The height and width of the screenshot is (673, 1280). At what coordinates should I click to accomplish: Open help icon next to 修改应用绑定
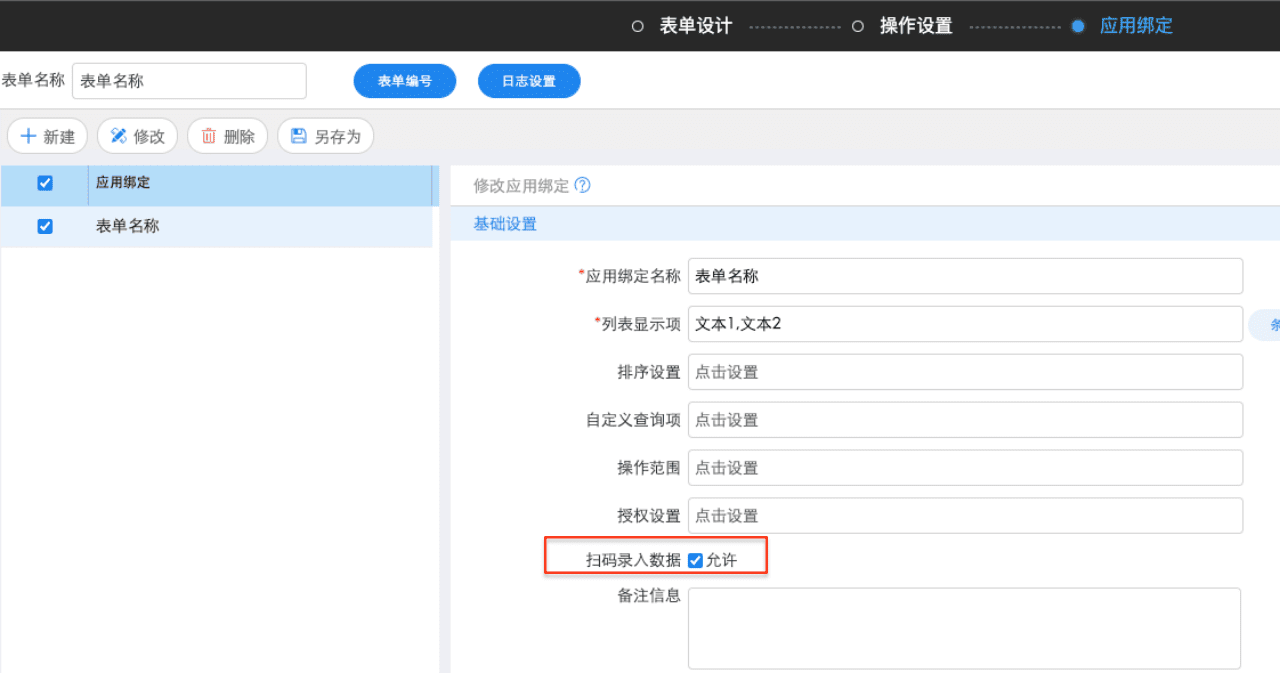[x=583, y=185]
